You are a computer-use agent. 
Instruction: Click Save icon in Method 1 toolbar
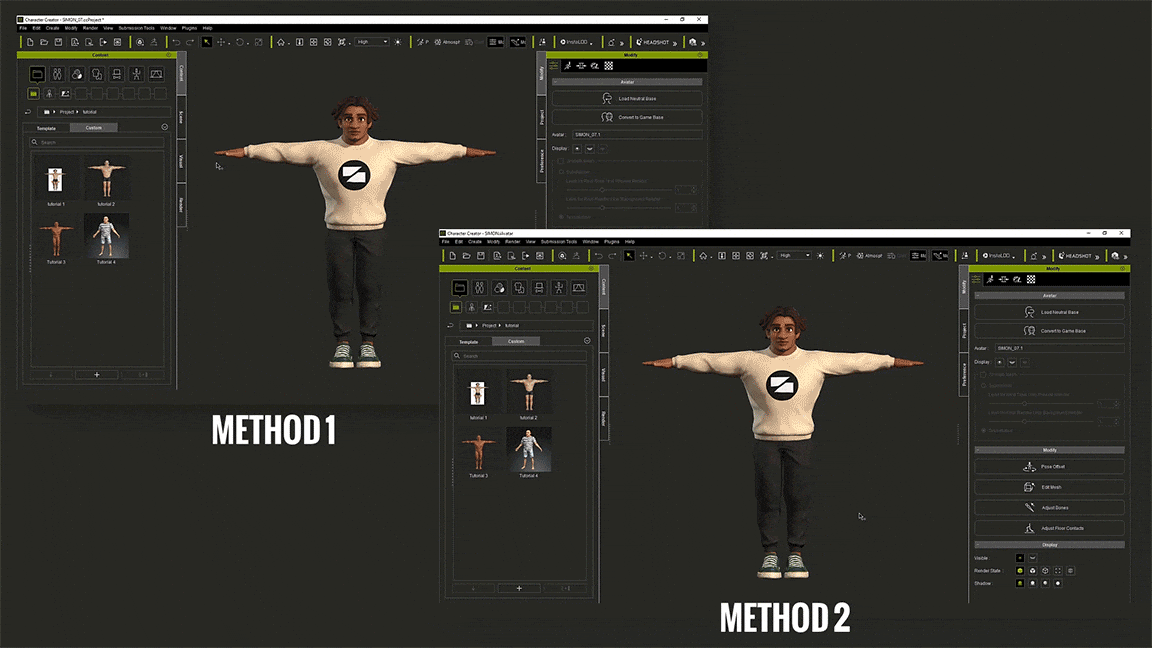pyautogui.click(x=59, y=43)
